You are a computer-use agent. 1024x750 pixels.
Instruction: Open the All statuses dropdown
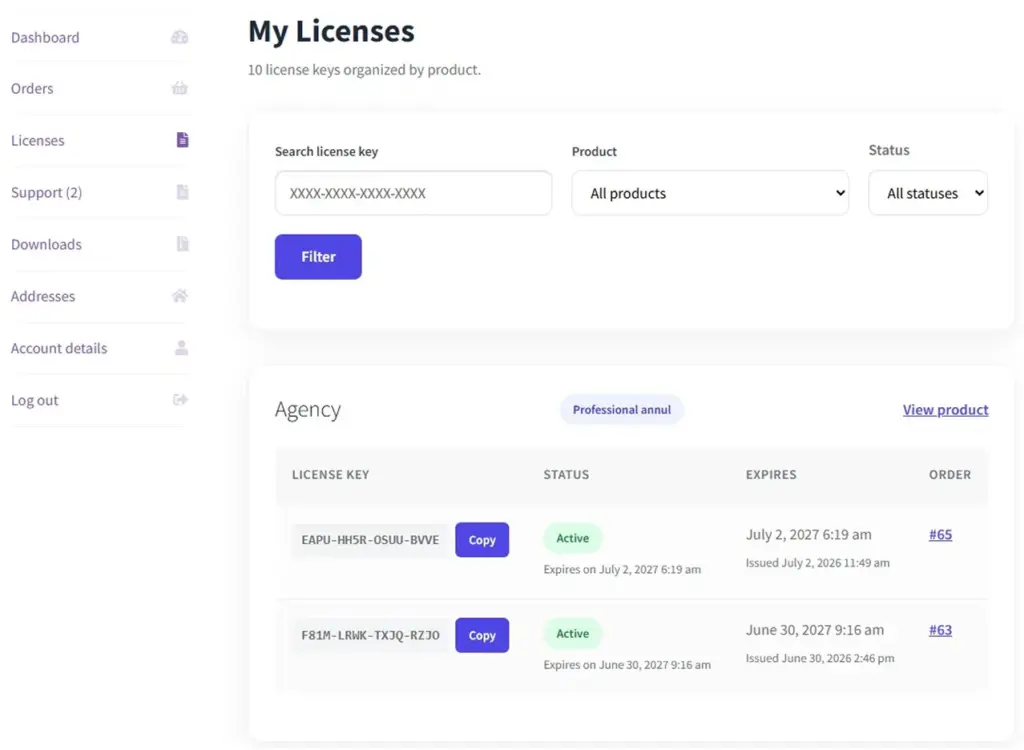[x=928, y=193]
